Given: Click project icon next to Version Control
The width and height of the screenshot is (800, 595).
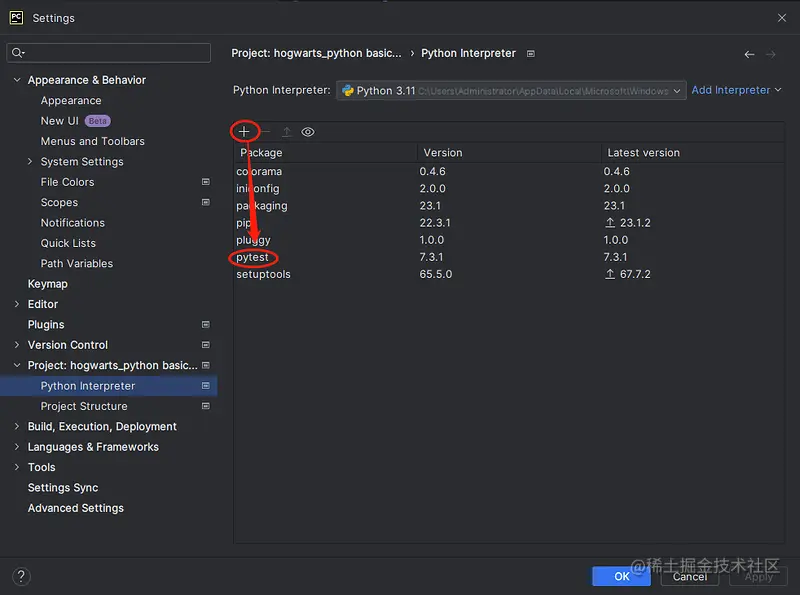Looking at the screenshot, I should coord(206,345).
